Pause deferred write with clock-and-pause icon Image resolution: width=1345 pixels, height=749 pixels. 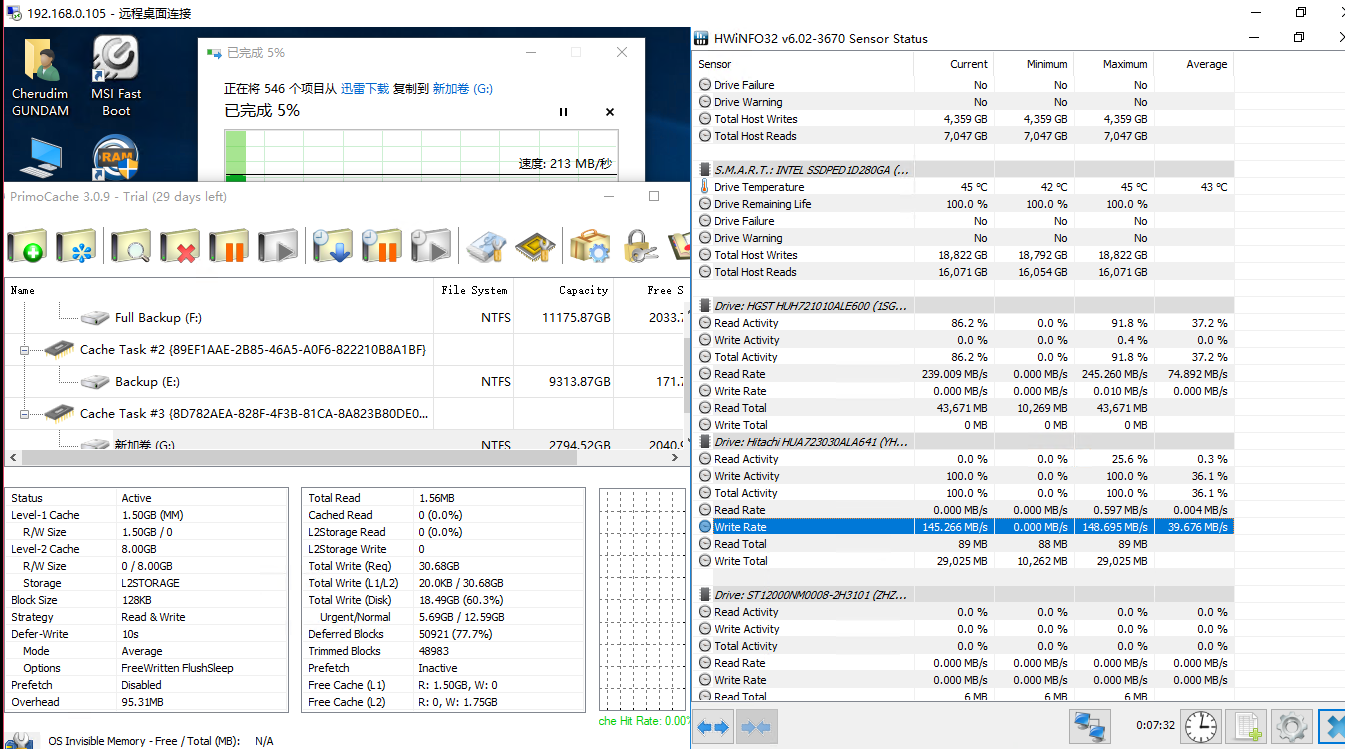pyautogui.click(x=381, y=246)
